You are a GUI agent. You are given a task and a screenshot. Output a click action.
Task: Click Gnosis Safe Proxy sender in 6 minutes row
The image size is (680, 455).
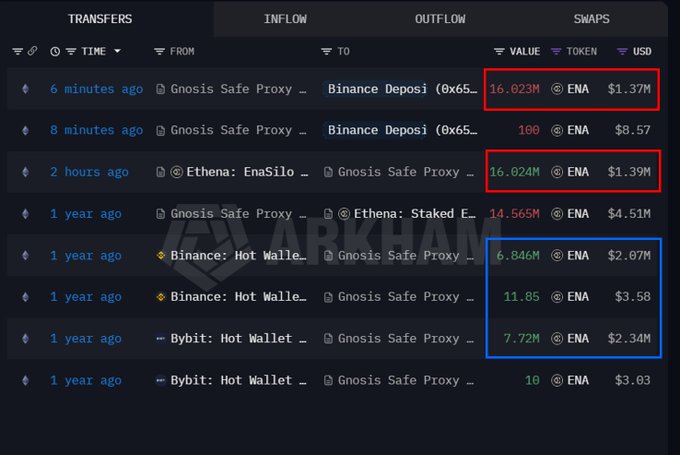[238, 89]
